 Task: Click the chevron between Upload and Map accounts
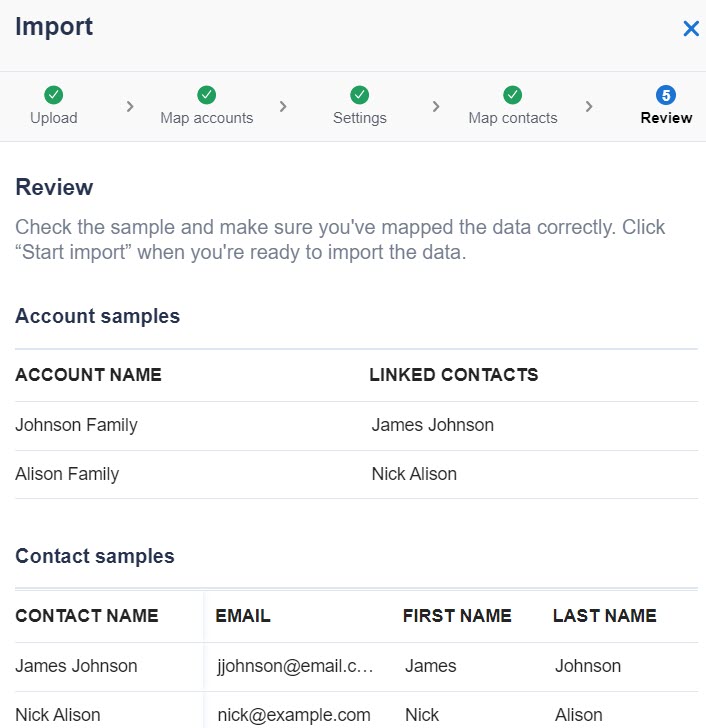(130, 106)
